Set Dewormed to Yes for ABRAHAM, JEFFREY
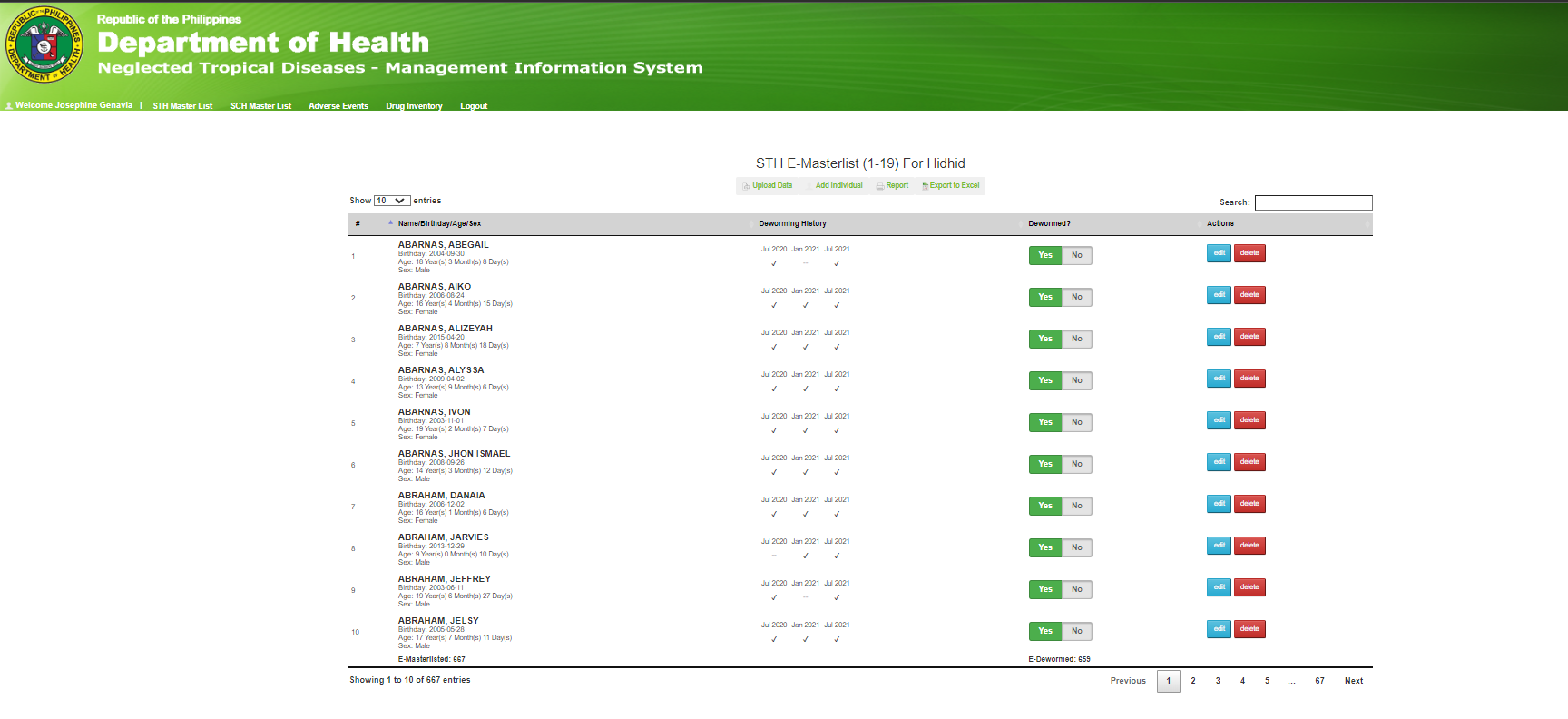This screenshot has width=1568, height=719. pos(1045,589)
